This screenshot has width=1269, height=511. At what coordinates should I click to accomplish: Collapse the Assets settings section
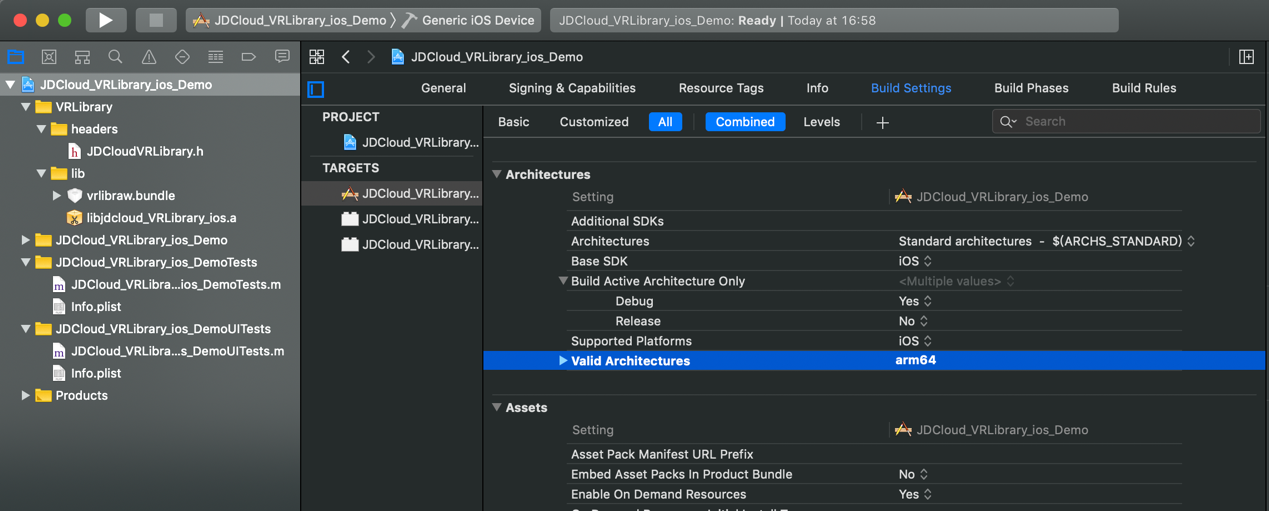(x=497, y=408)
